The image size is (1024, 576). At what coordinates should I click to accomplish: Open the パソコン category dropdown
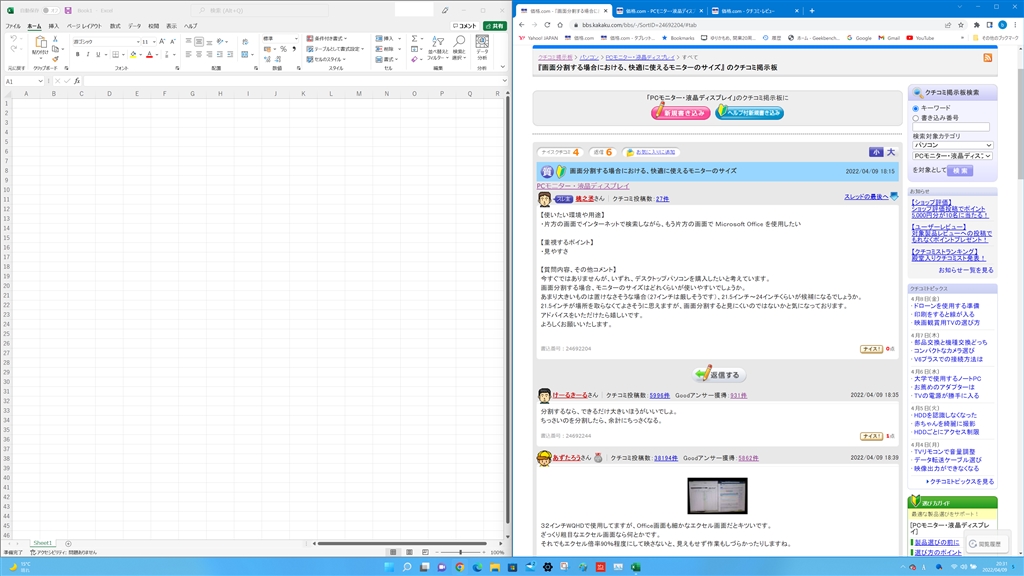[x=952, y=145]
